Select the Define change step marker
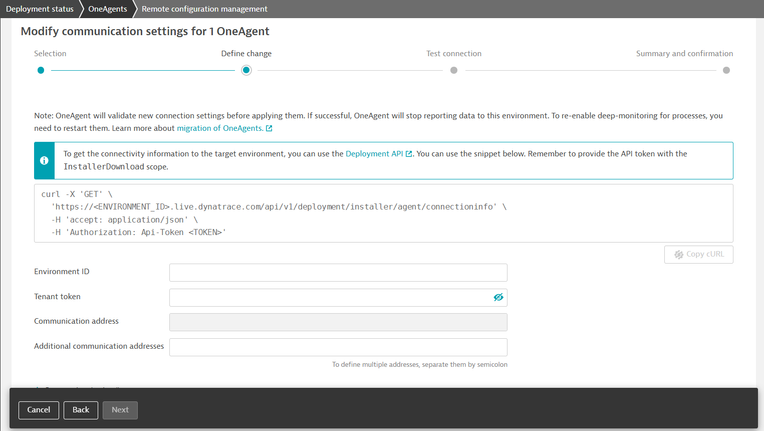 click(x=246, y=70)
